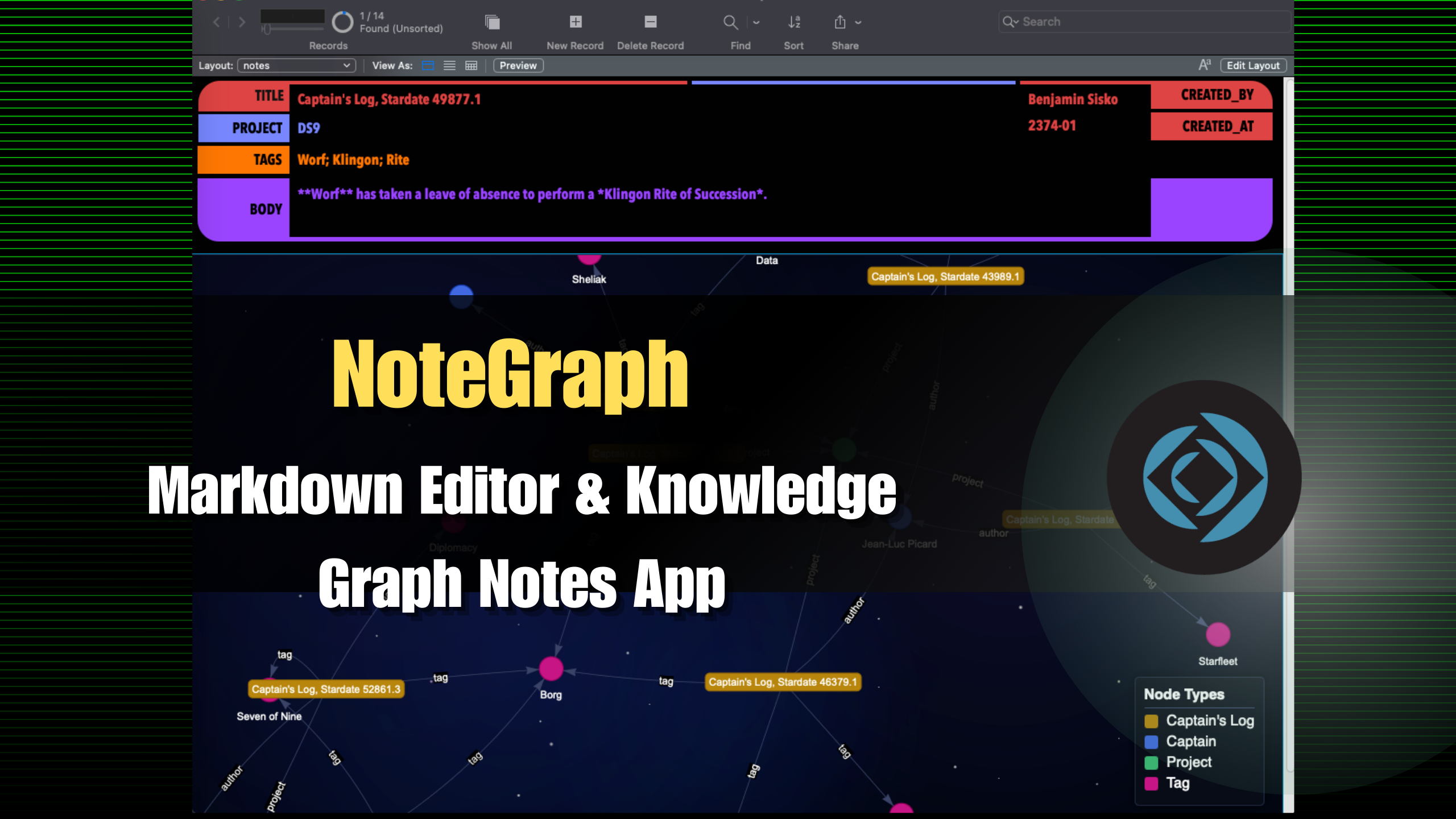Viewport: 1456px width, 819px height.
Task: Switch to List view icon
Action: point(449,65)
